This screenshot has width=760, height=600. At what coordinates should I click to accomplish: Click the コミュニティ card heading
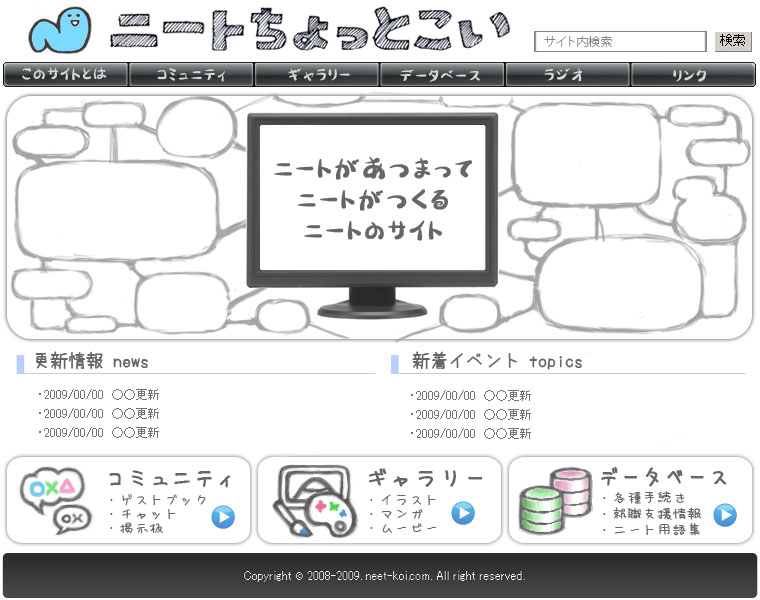point(170,479)
